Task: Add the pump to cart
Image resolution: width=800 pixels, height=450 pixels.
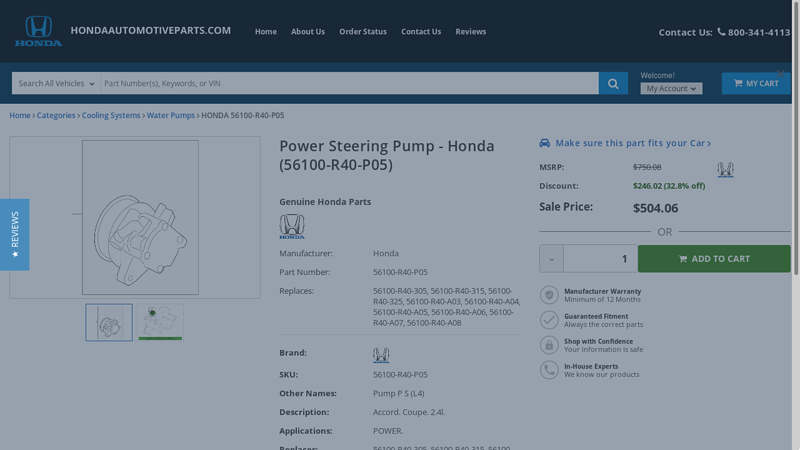Action: tap(714, 259)
